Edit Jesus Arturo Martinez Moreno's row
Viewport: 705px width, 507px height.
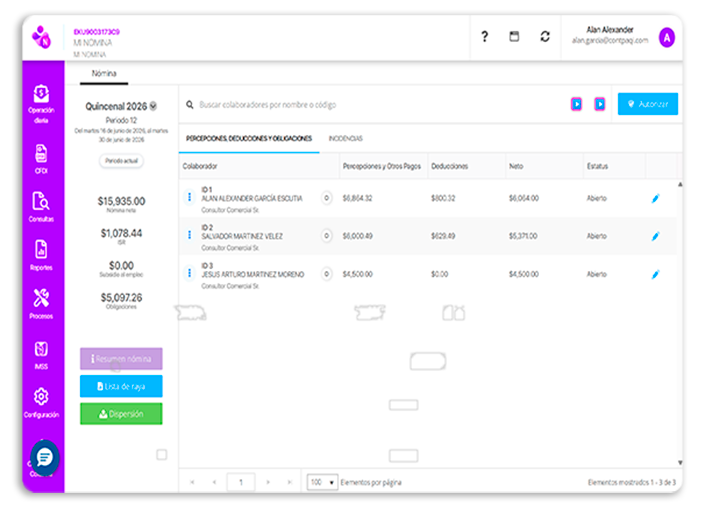[656, 274]
